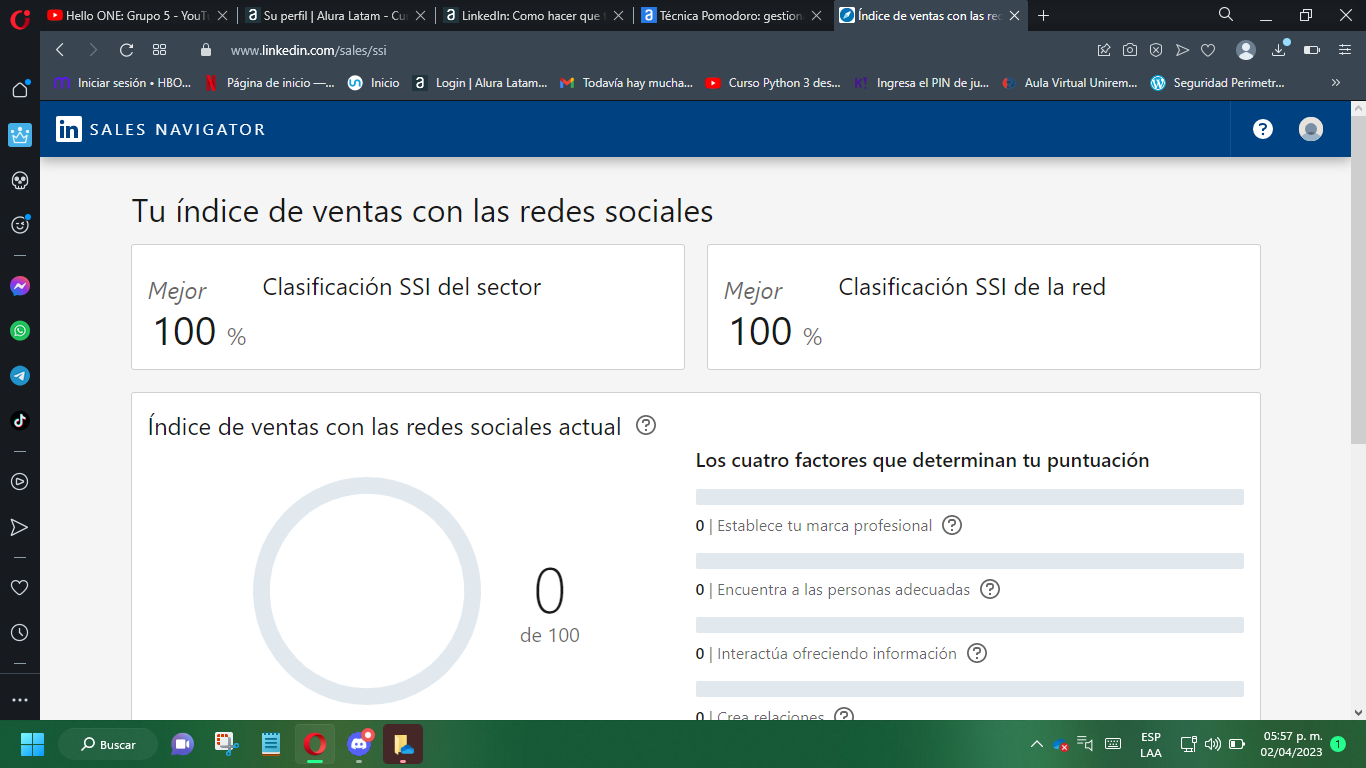Open the Opera taskbar icon
The image size is (1366, 768).
pyautogui.click(x=315, y=744)
